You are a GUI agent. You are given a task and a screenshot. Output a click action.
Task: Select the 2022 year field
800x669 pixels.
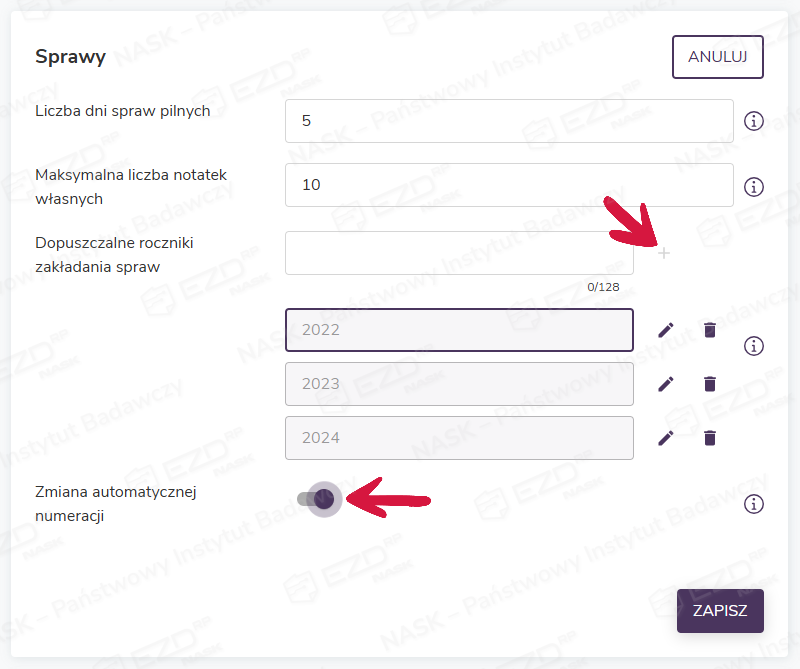(459, 330)
